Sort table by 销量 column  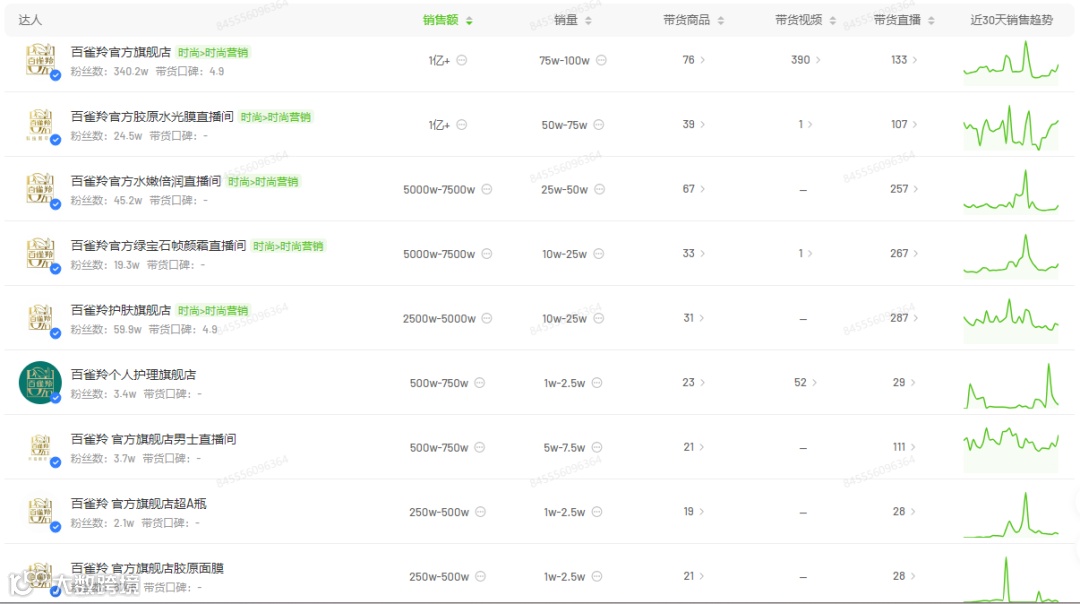point(573,20)
